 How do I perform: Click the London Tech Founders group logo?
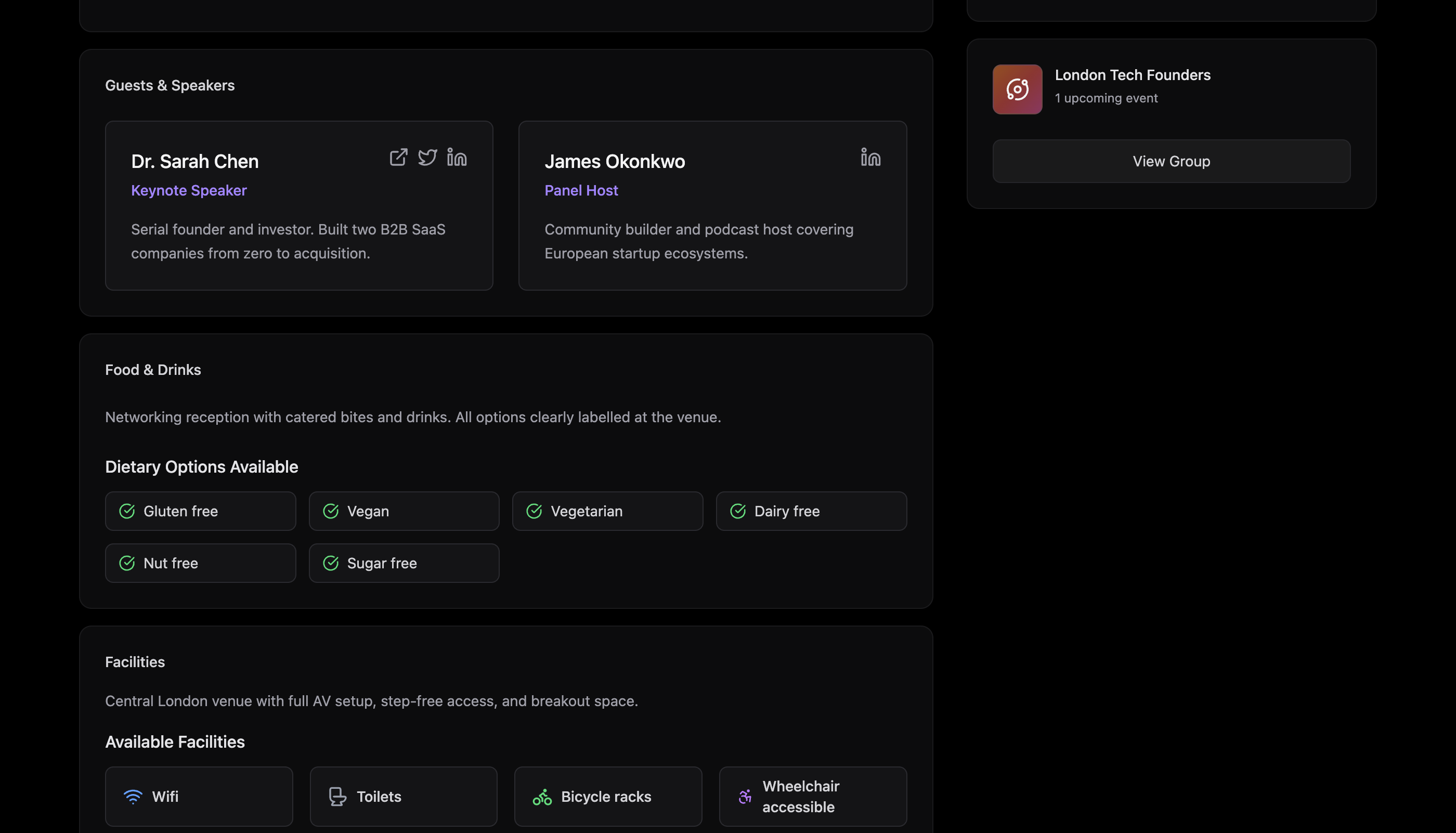pos(1017,89)
